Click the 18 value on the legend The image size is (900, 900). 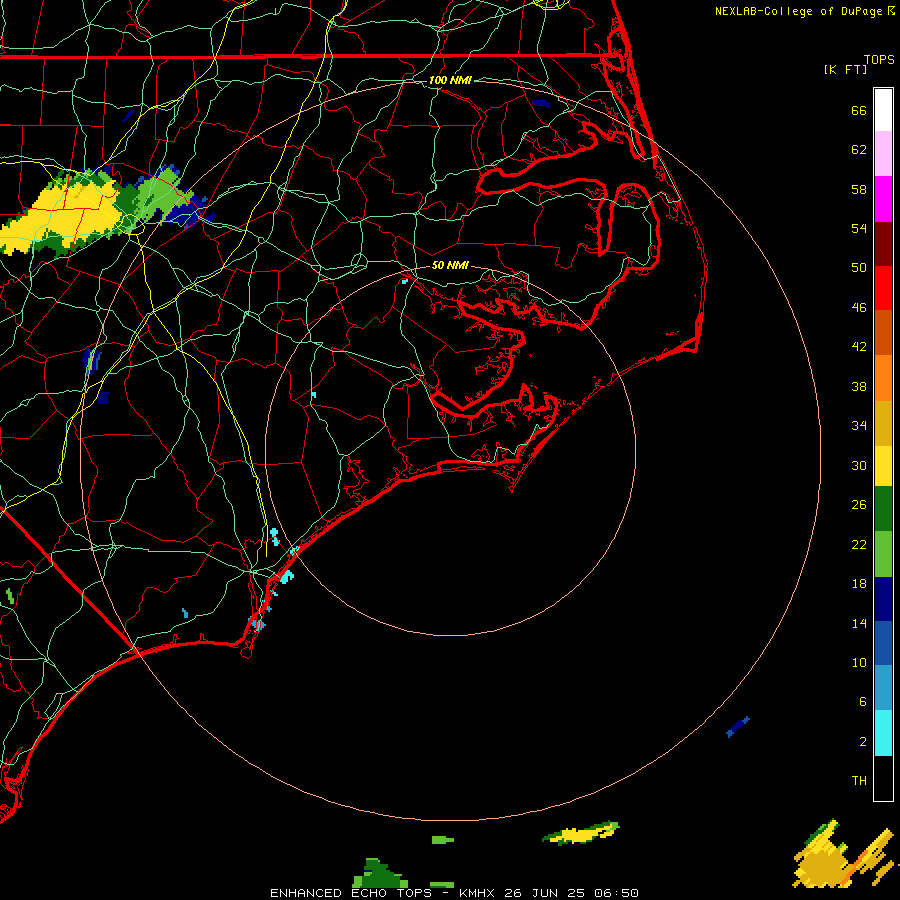pyautogui.click(x=859, y=584)
